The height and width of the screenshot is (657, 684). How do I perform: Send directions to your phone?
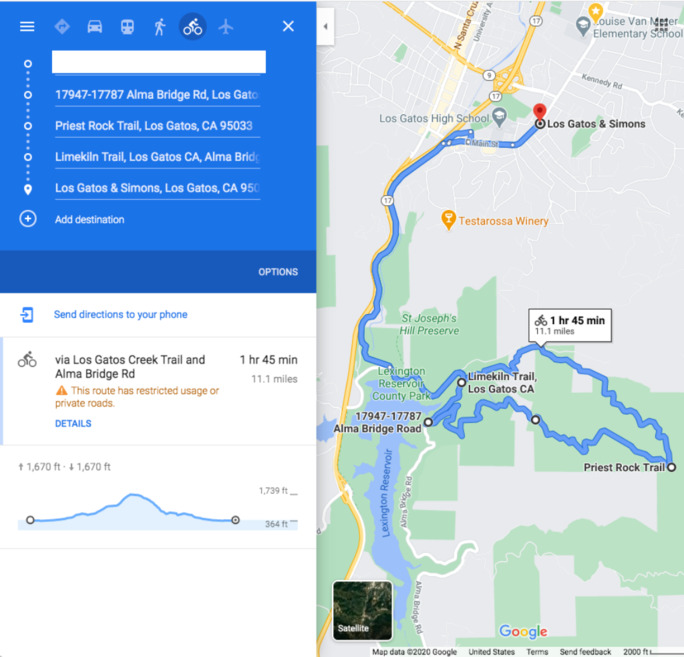coord(120,314)
